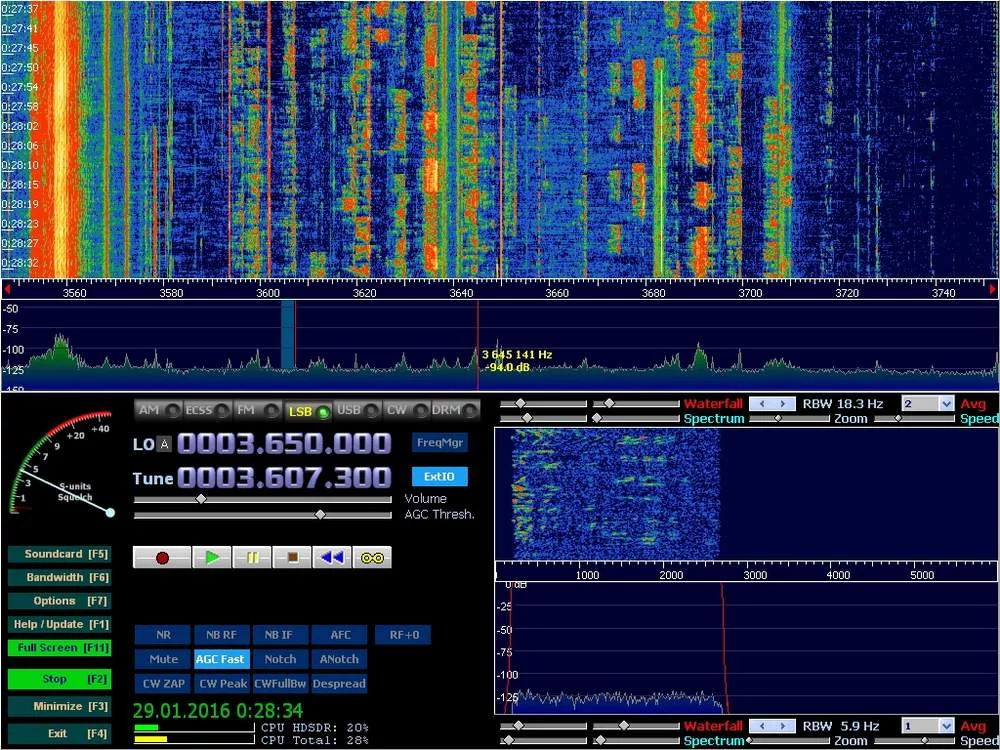The width and height of the screenshot is (1000, 750).
Task: Toggle Full Screen [F11]
Action: (59, 647)
